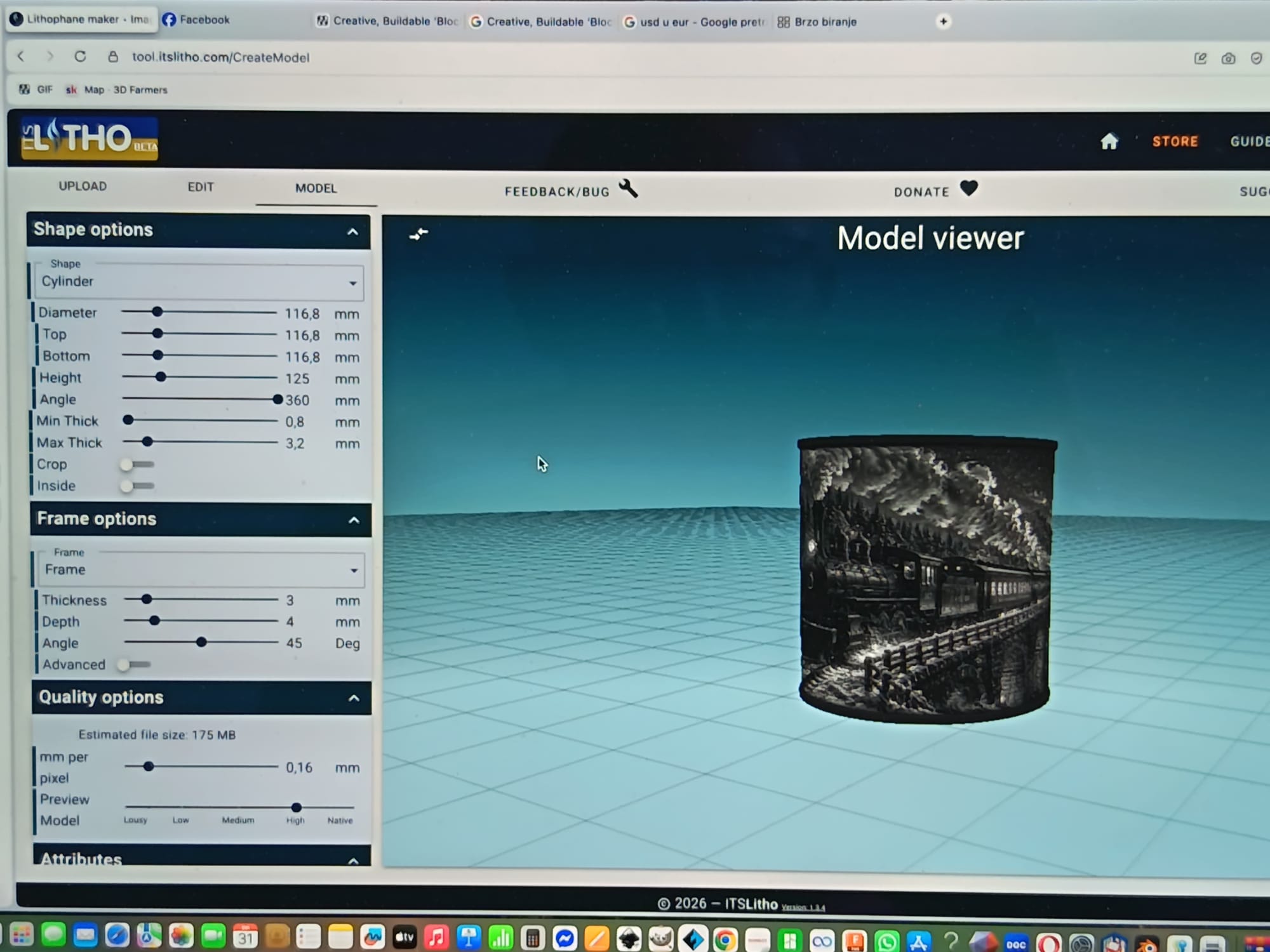This screenshot has height=952, width=1270.
Task: Open Keynote from the dock
Action: [x=469, y=937]
